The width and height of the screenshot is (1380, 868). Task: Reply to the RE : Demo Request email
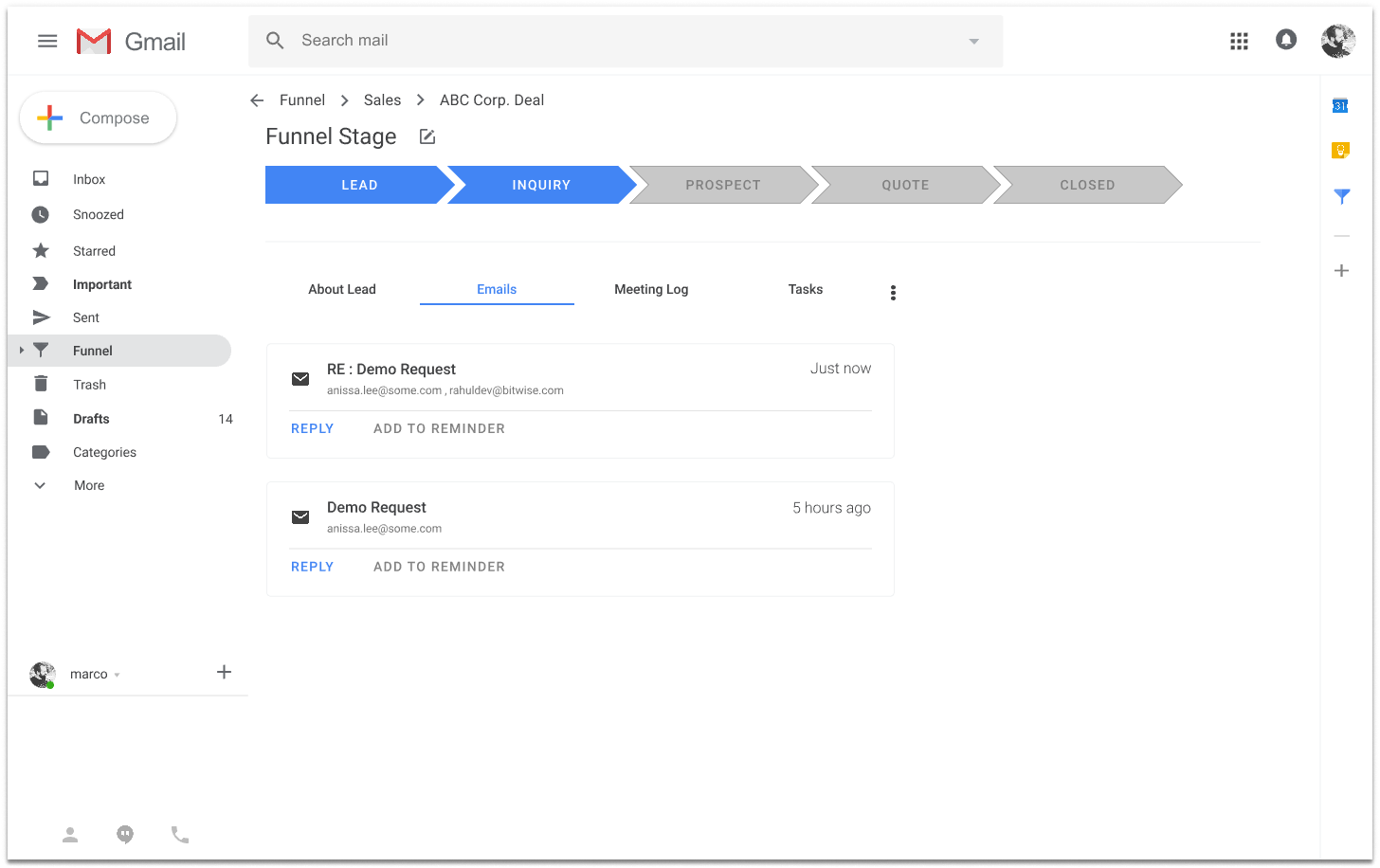click(x=312, y=428)
